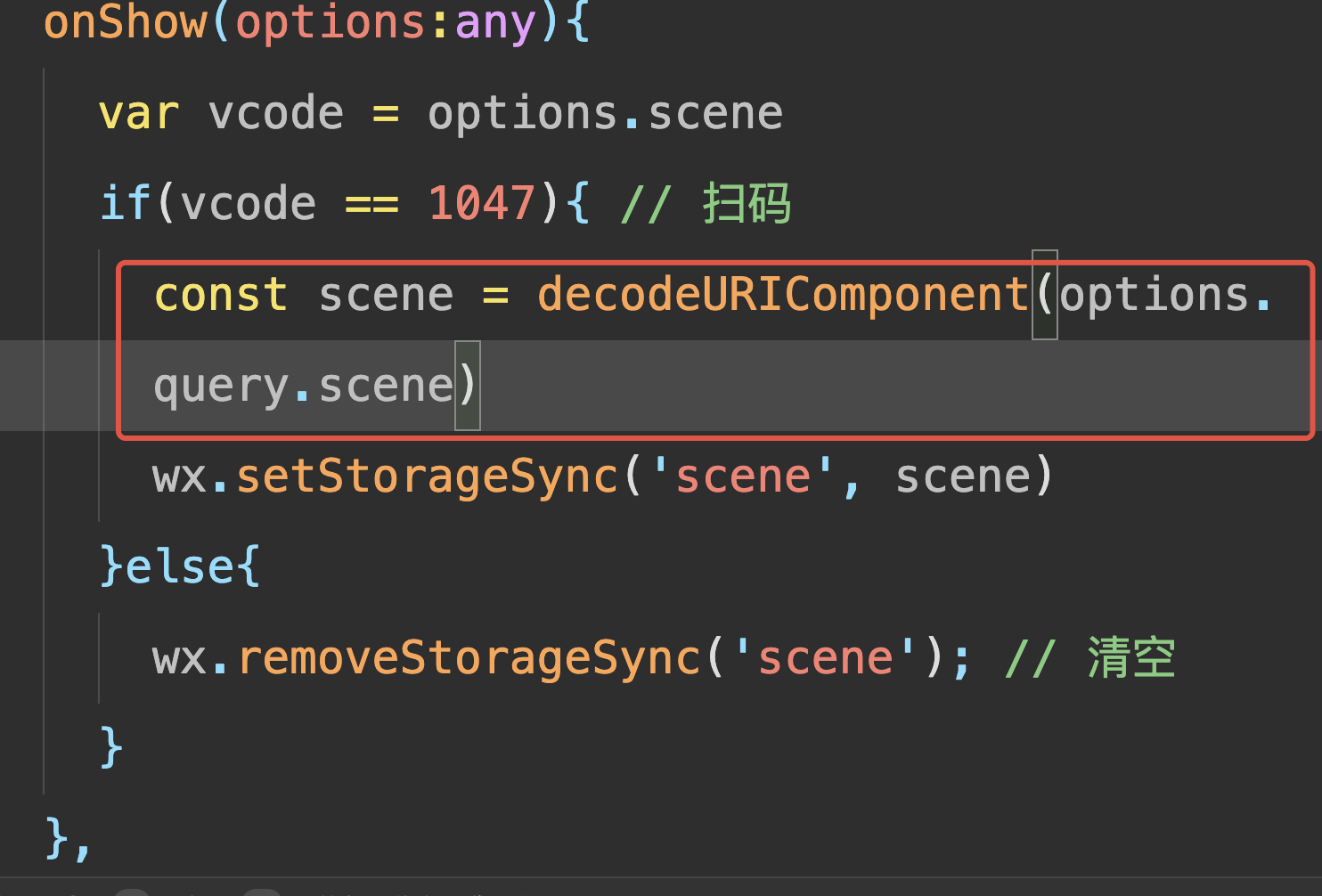Click 'options.' after decodeURIComponent's open parenthesis
The height and width of the screenshot is (896, 1322).
tap(1165, 295)
